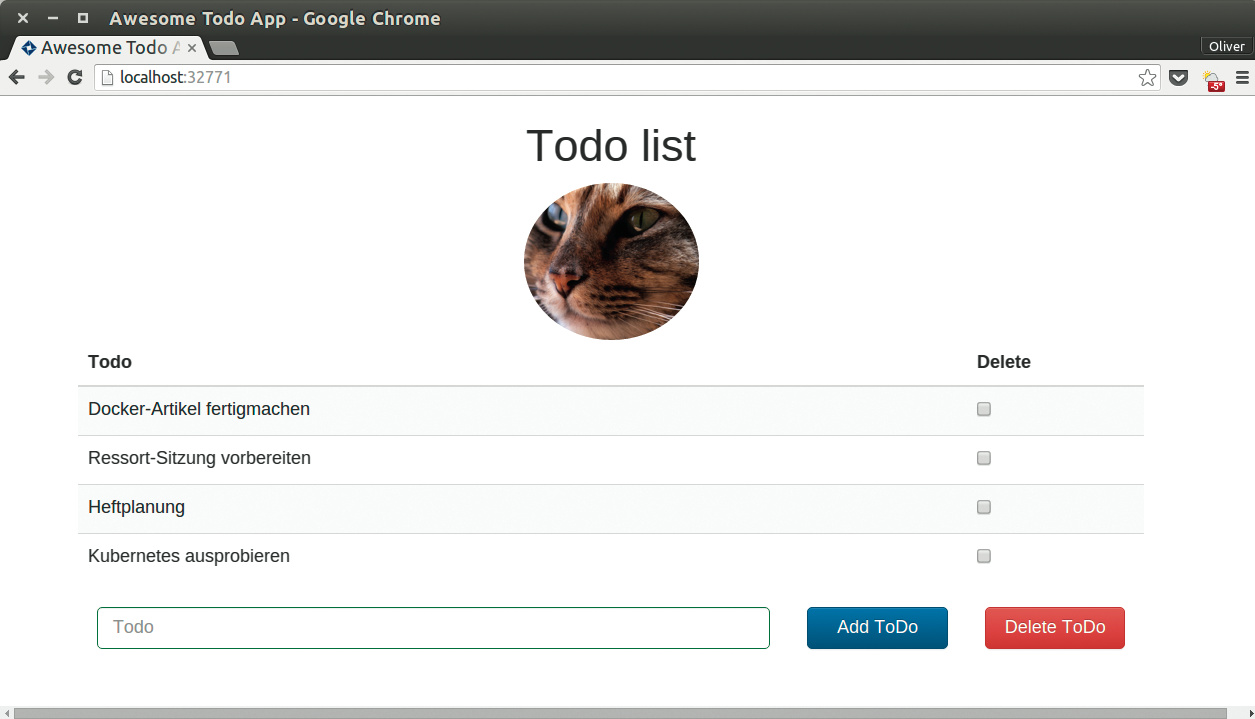Reload the current page
The image size is (1255, 719).
click(75, 77)
